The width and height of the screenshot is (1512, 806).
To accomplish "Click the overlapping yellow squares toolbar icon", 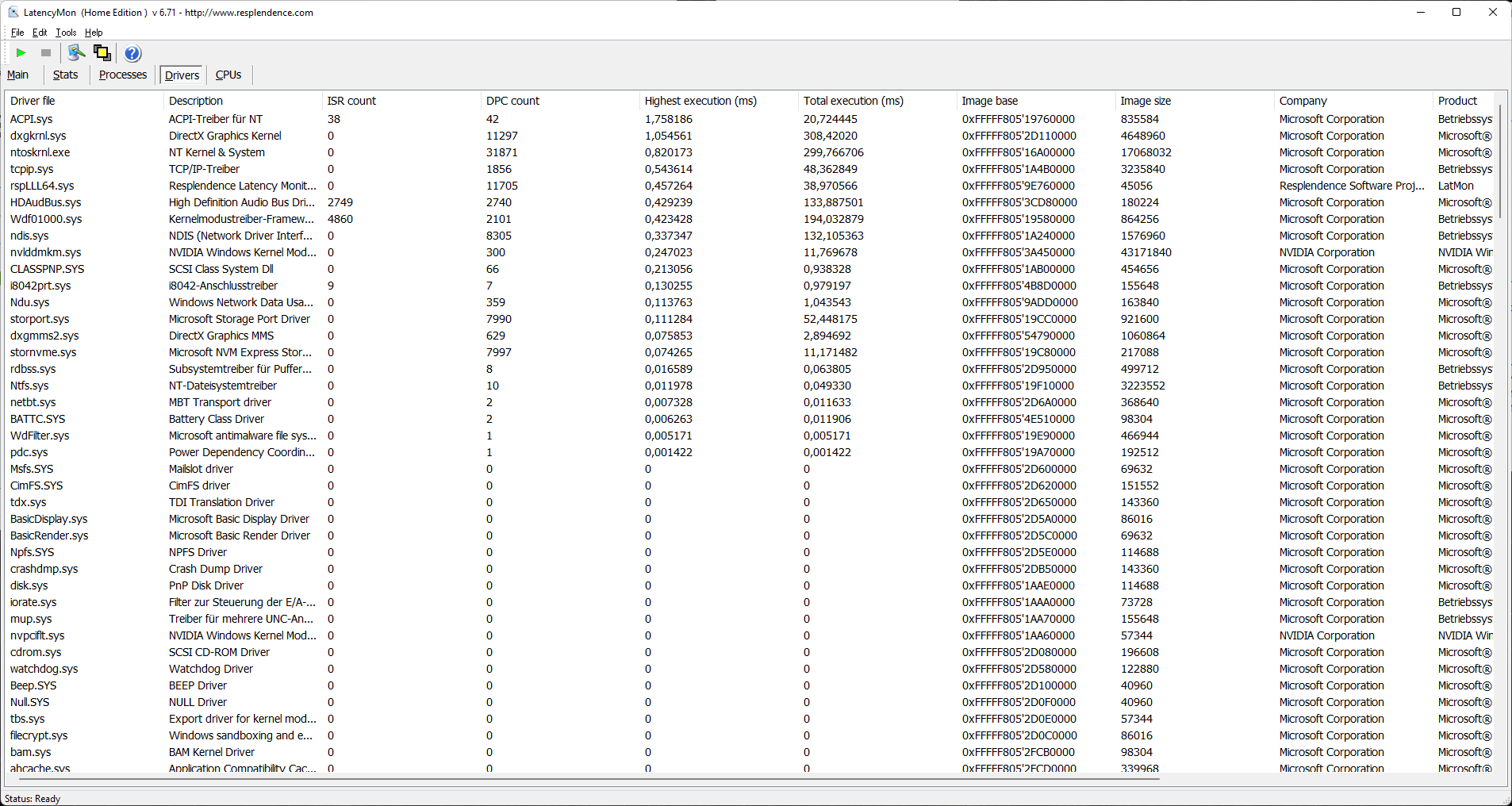I will 102,53.
